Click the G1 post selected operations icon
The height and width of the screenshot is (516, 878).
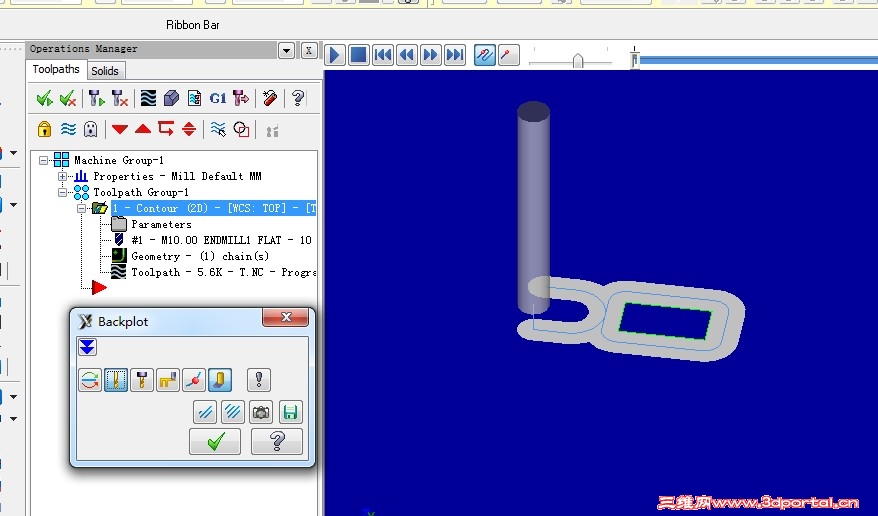[218, 98]
